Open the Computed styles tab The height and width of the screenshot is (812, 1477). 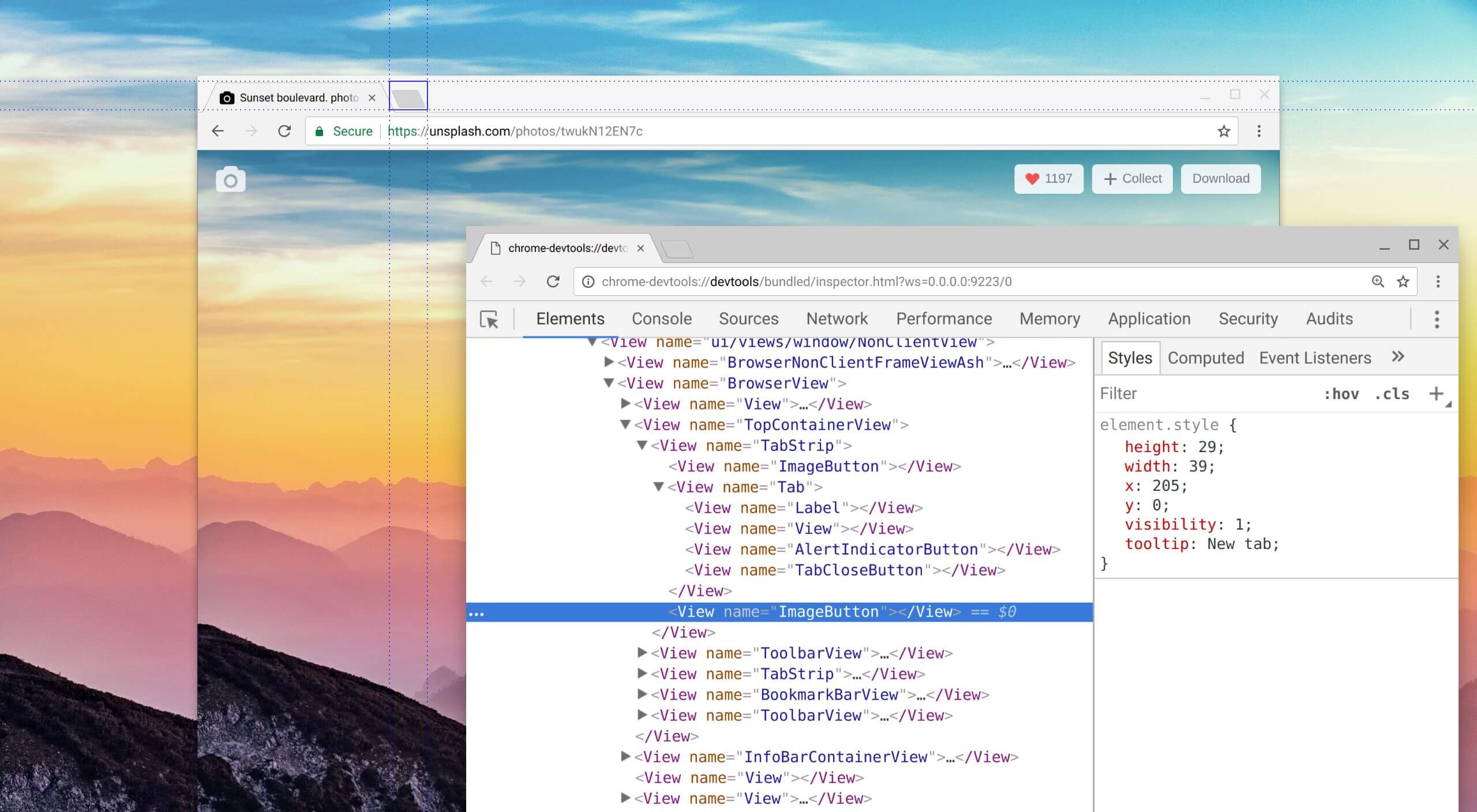pos(1205,358)
